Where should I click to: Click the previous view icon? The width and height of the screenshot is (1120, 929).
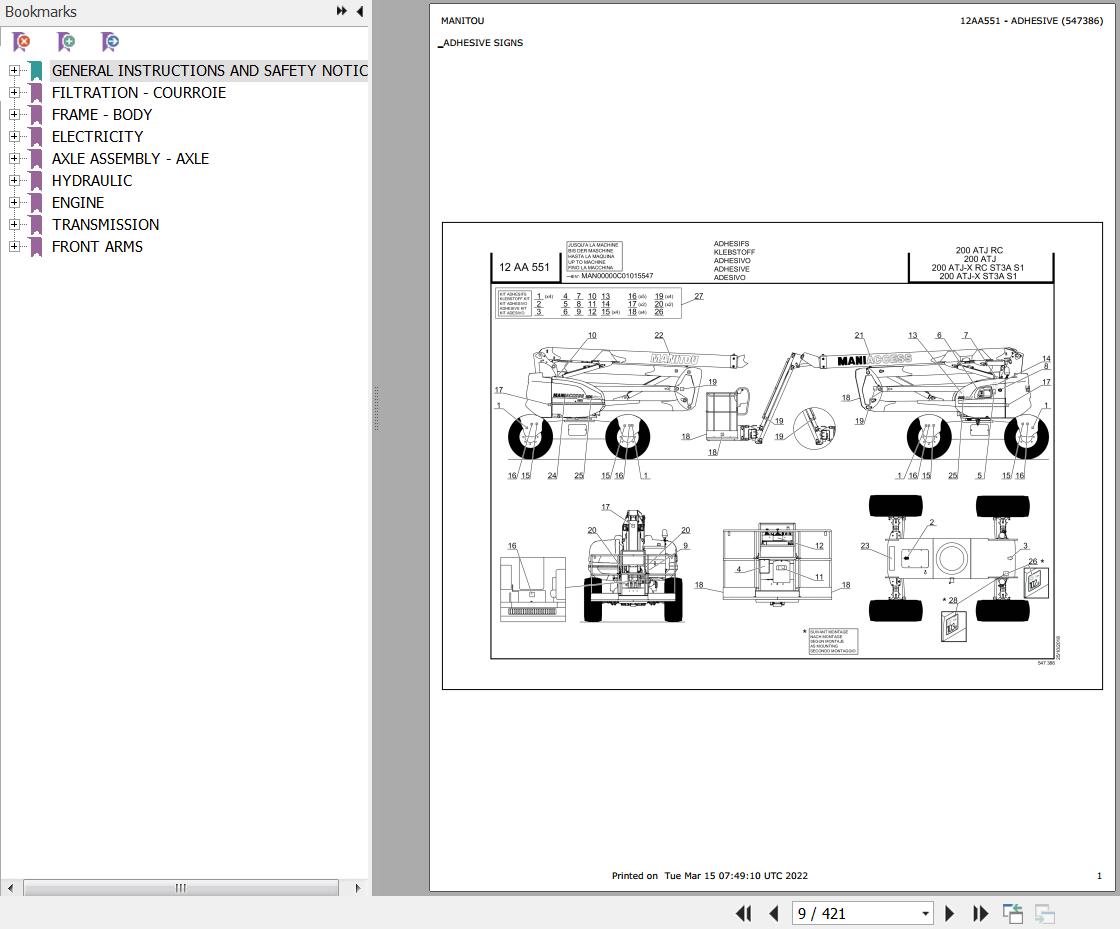[x=1012, y=913]
